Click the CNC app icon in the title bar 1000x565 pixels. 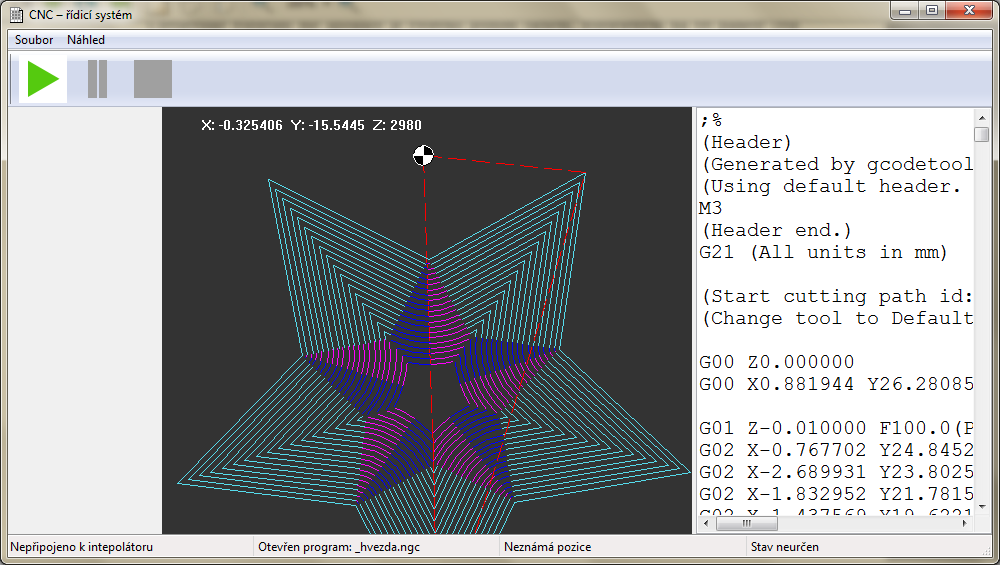16,15
